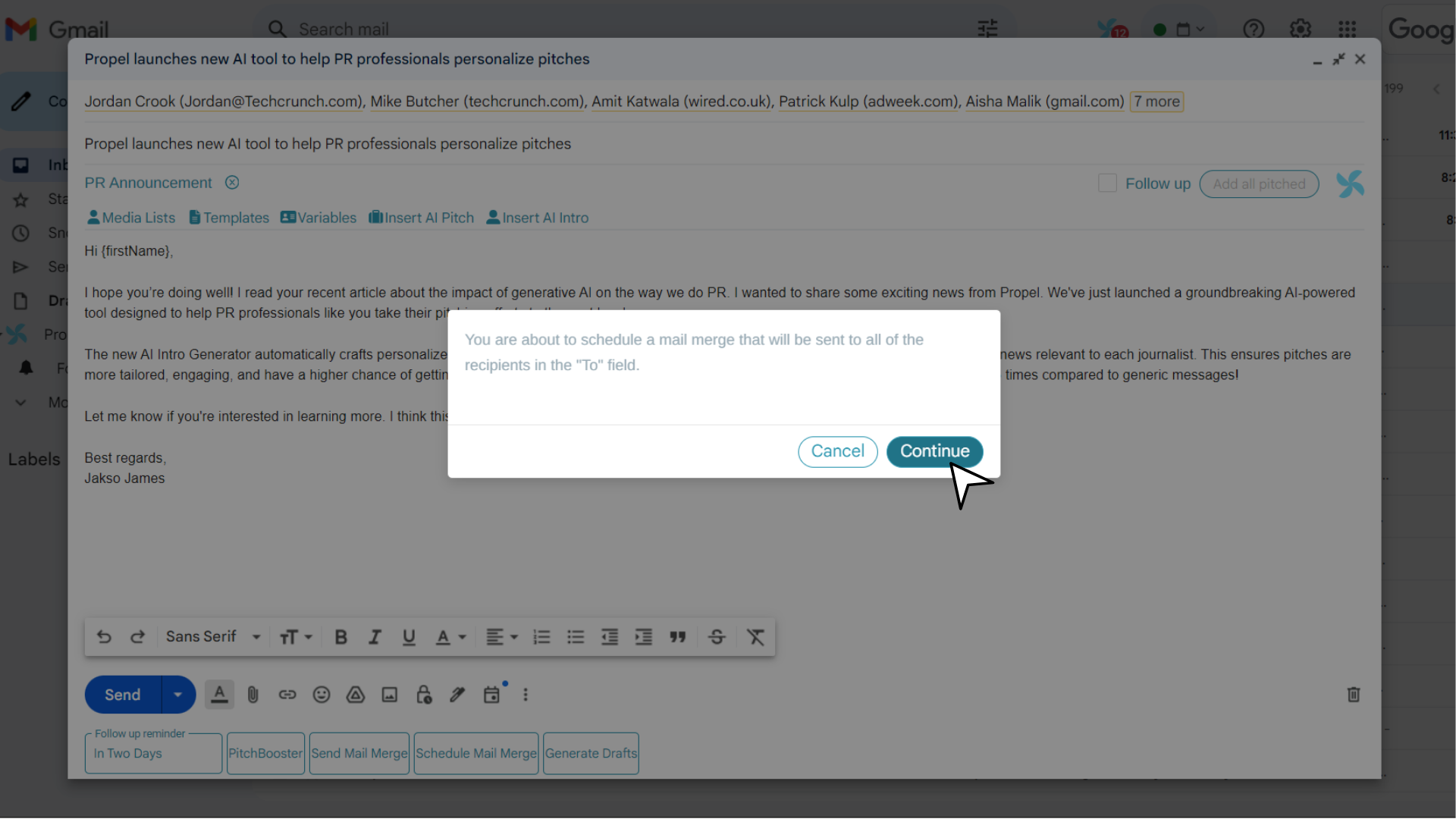Open the PR Announcement link
Viewport: 1456px width, 819px height.
148,183
